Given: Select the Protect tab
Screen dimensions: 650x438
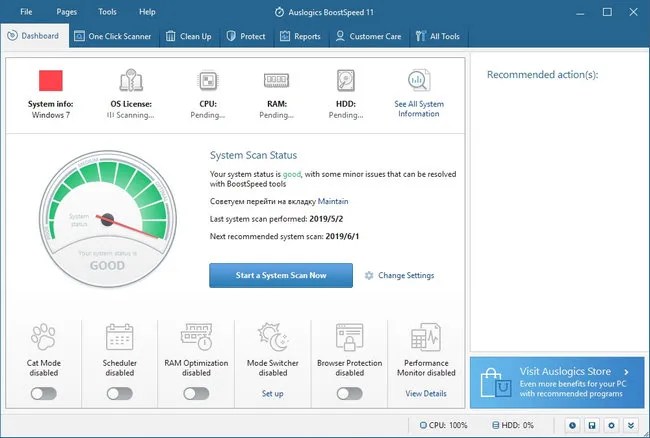Looking at the screenshot, I should (246, 36).
